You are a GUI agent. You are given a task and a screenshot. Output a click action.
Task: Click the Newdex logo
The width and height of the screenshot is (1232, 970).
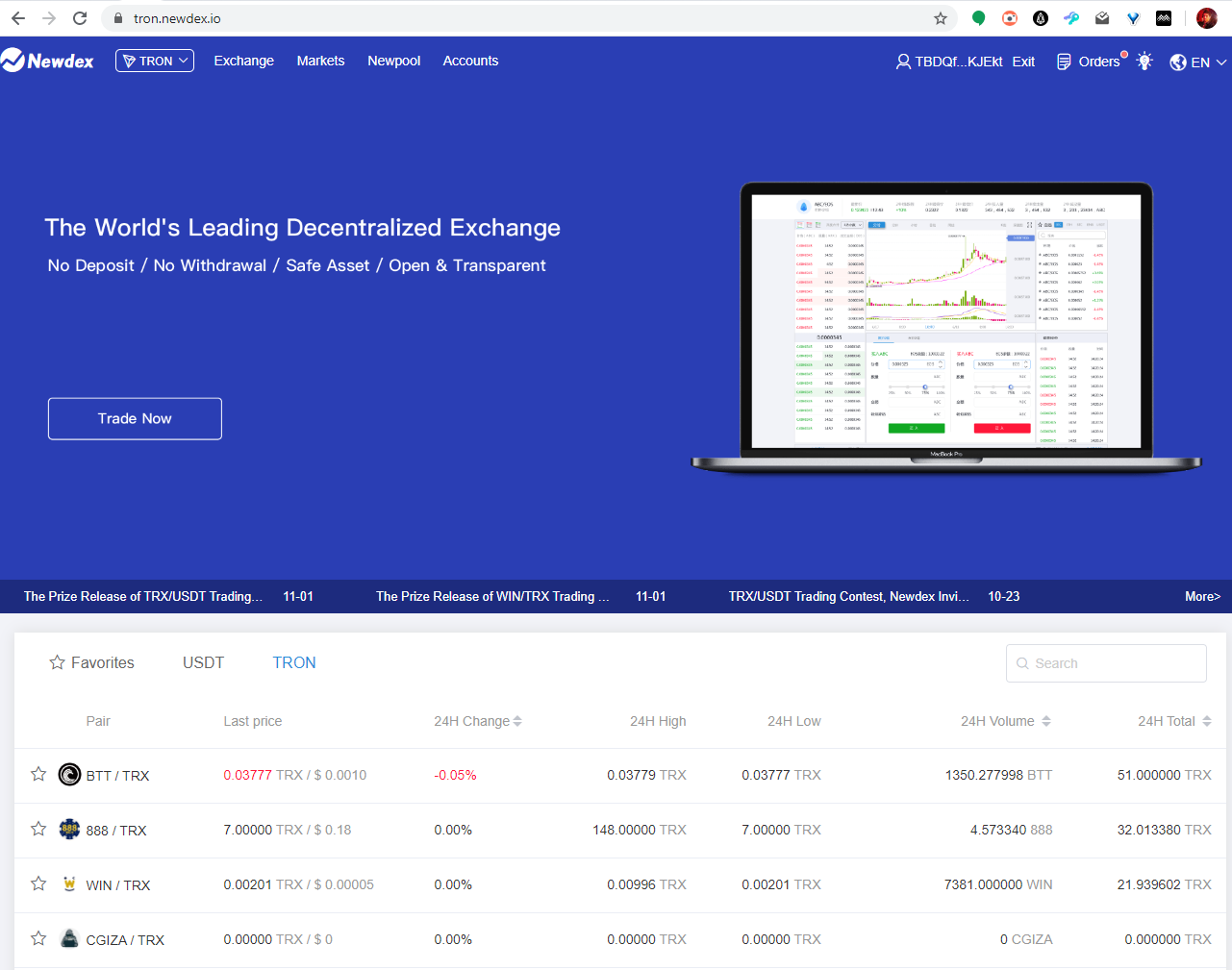(48, 61)
